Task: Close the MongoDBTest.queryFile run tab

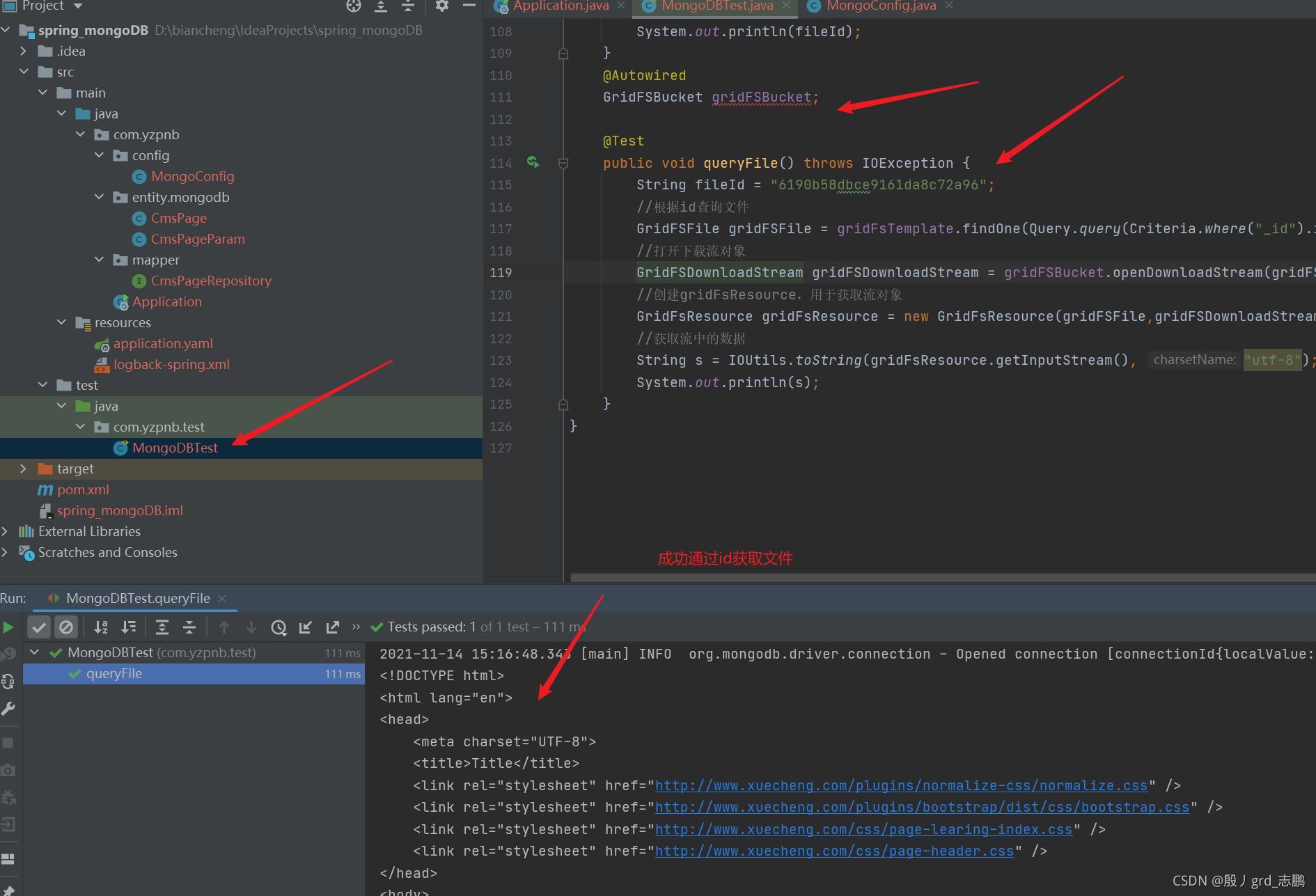Action: coord(222,599)
